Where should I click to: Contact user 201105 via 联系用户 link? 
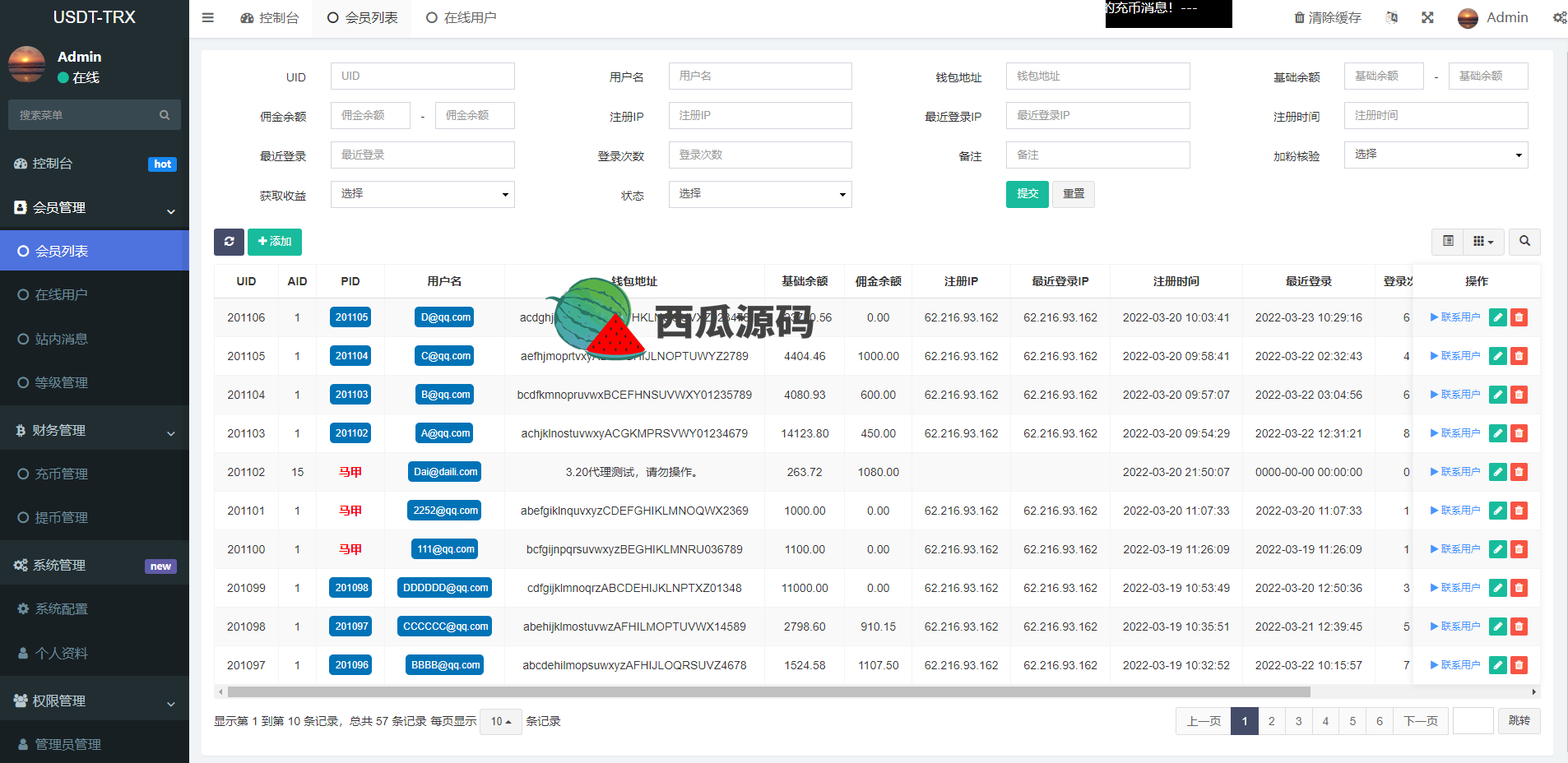[1455, 356]
